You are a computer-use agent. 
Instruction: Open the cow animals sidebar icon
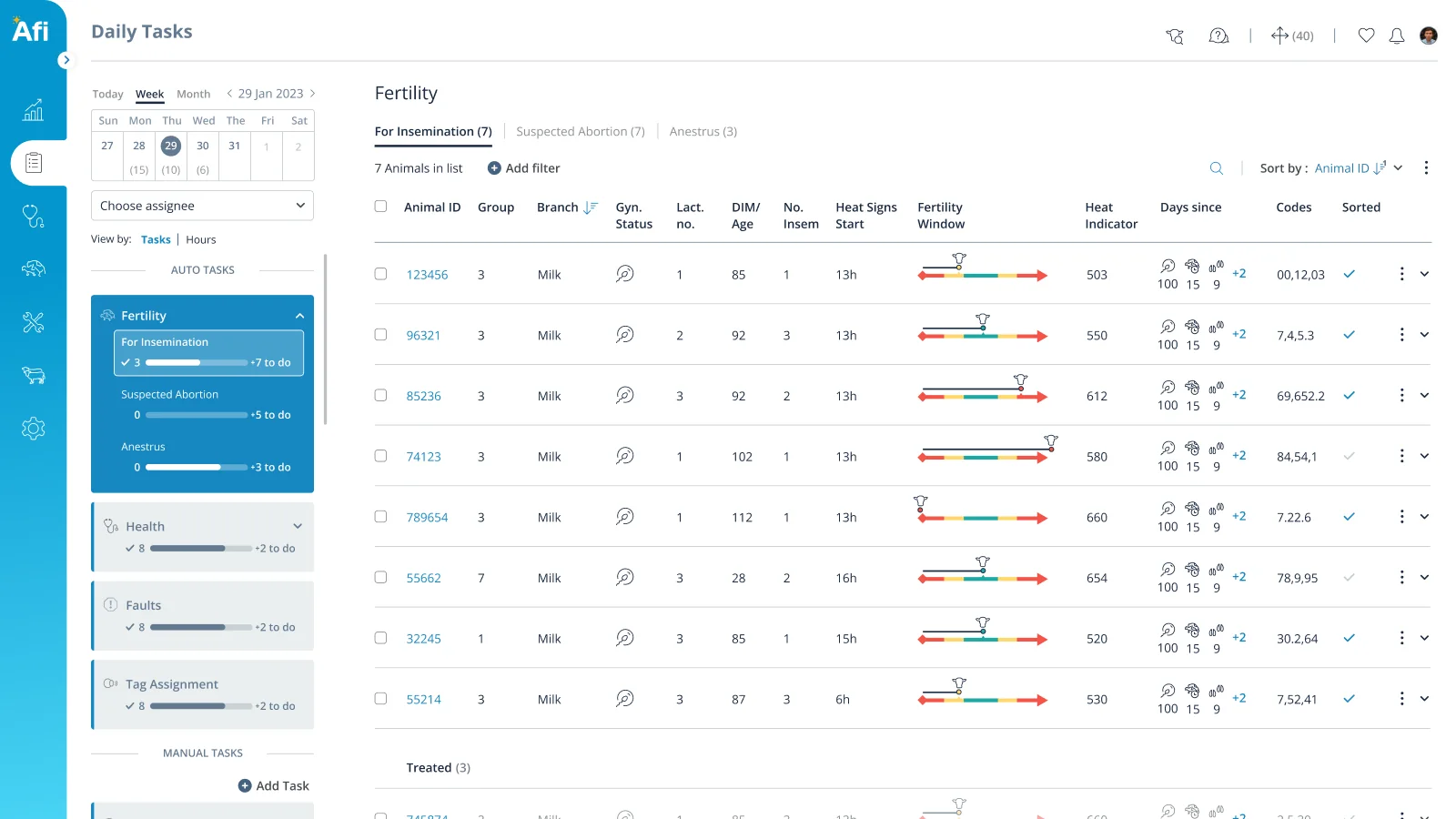33,375
